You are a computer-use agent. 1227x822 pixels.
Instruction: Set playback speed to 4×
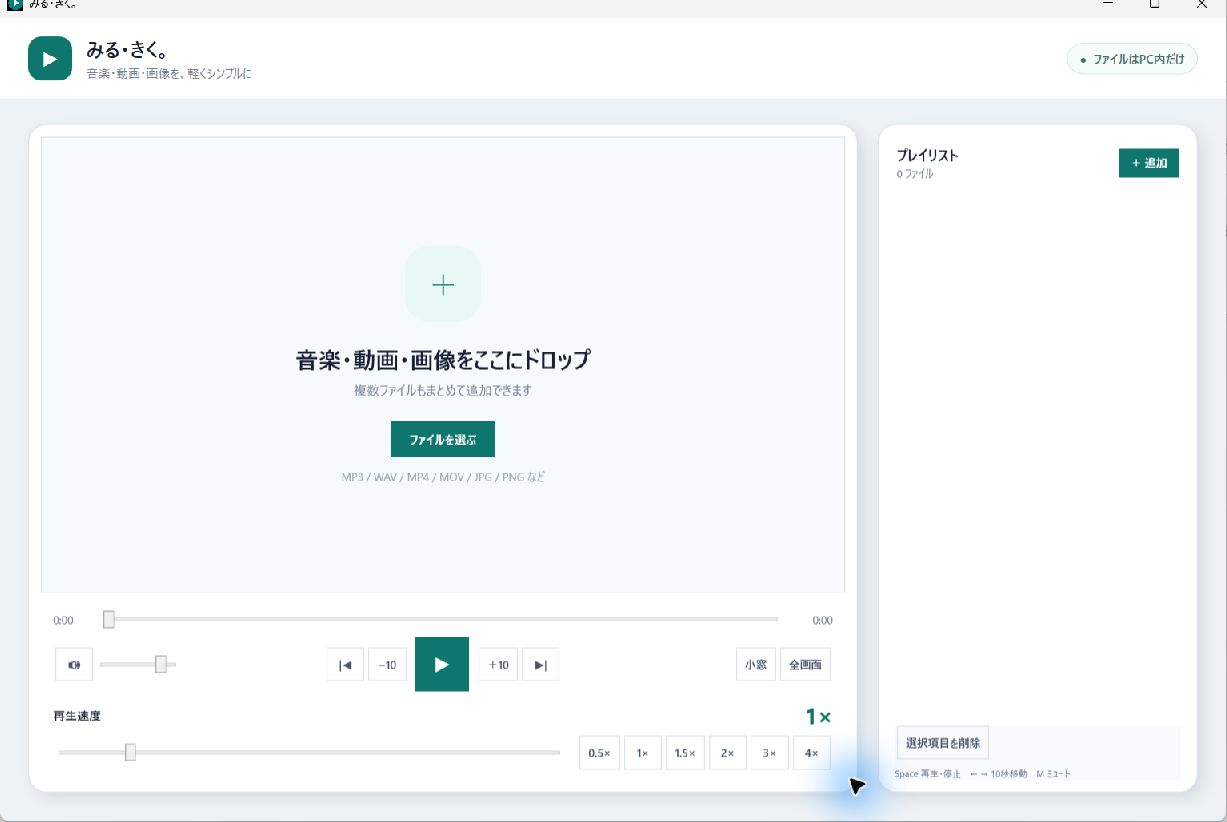pos(811,753)
